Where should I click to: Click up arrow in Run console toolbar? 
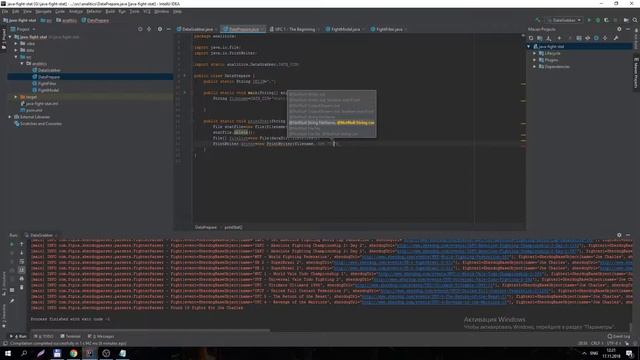(22, 244)
